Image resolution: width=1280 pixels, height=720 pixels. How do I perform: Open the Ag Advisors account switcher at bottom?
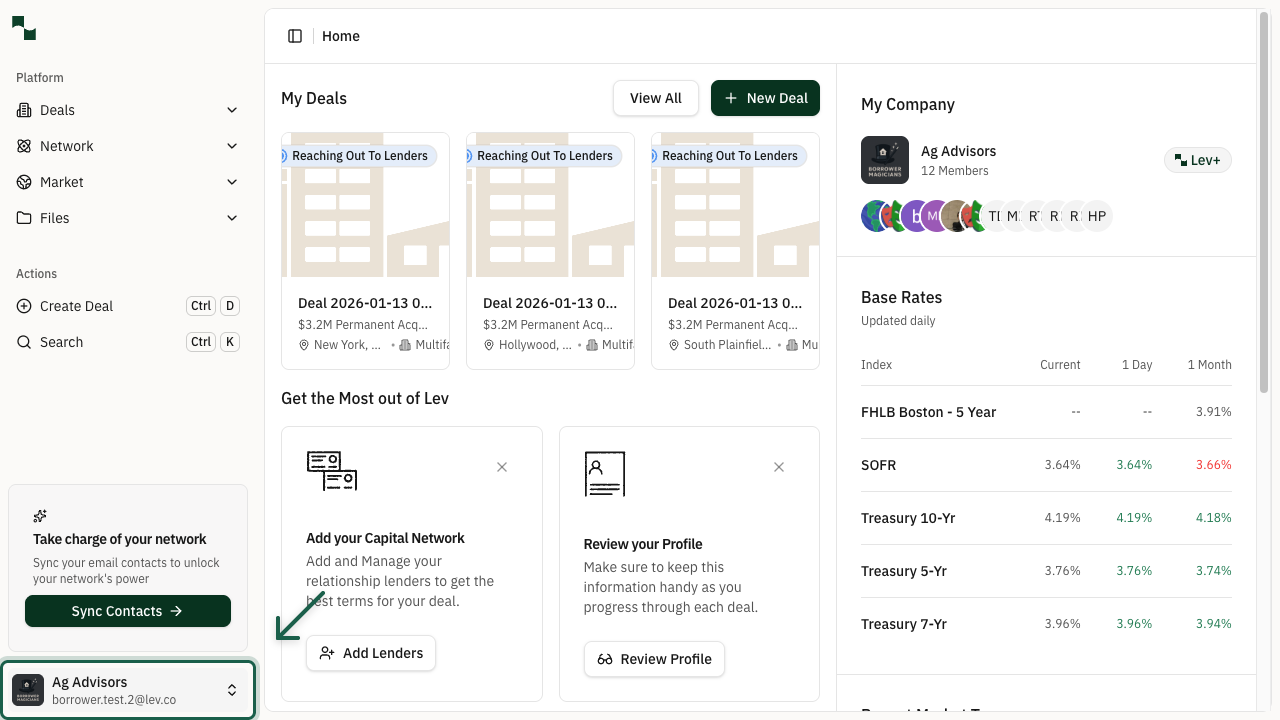point(128,689)
